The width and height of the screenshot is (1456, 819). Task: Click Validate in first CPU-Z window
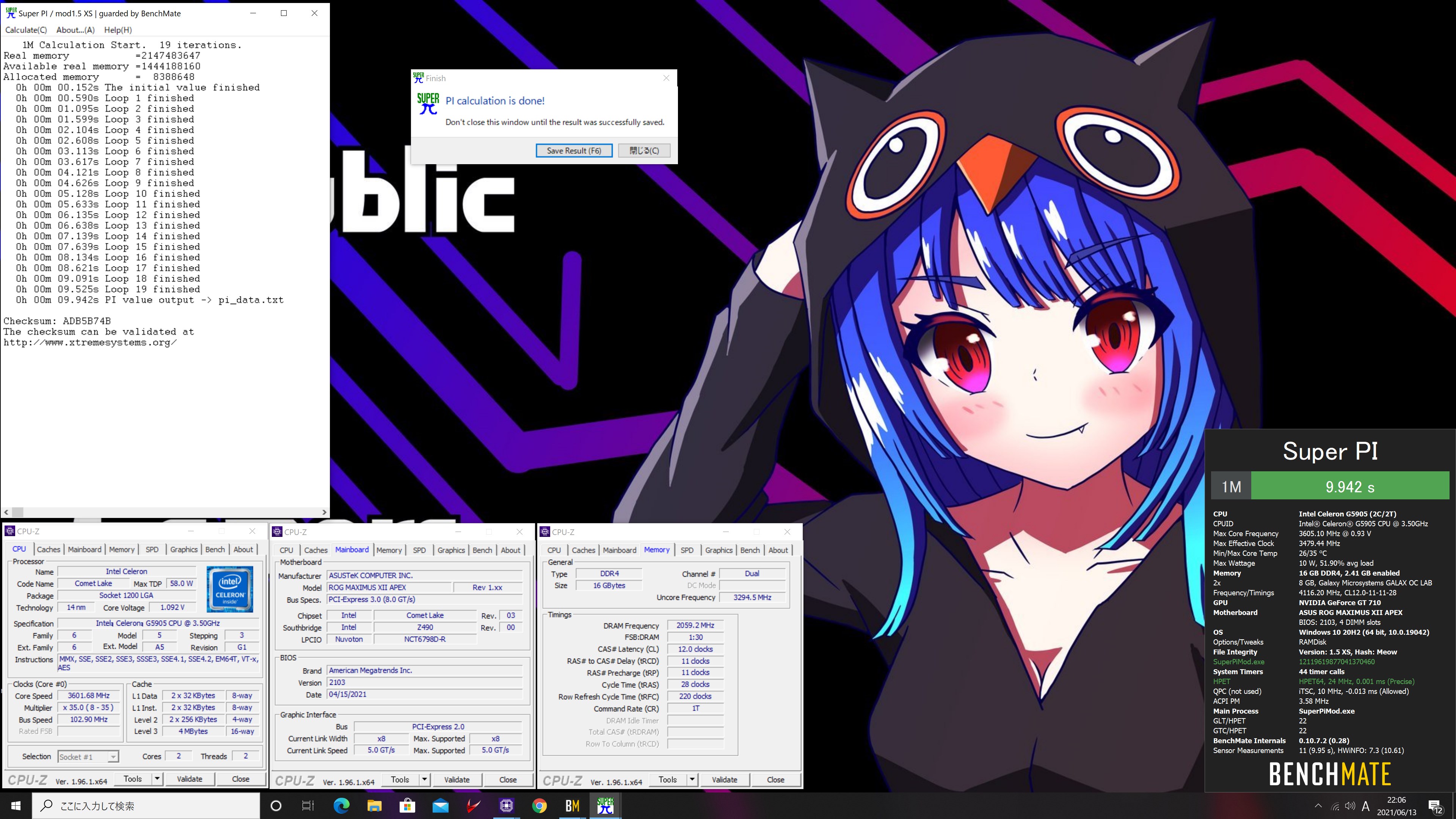click(189, 779)
